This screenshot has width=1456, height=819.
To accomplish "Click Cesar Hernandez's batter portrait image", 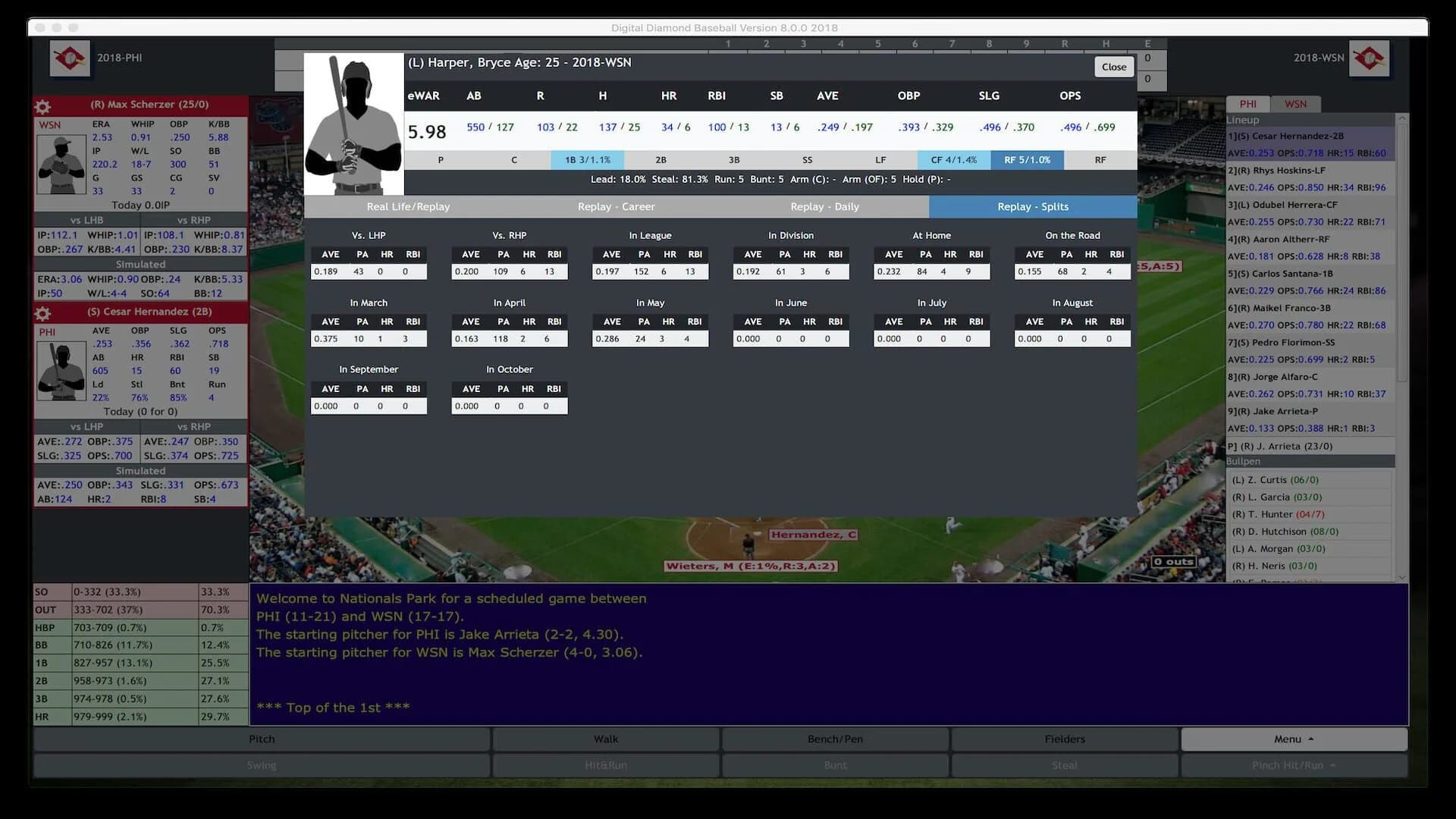I will (x=61, y=371).
